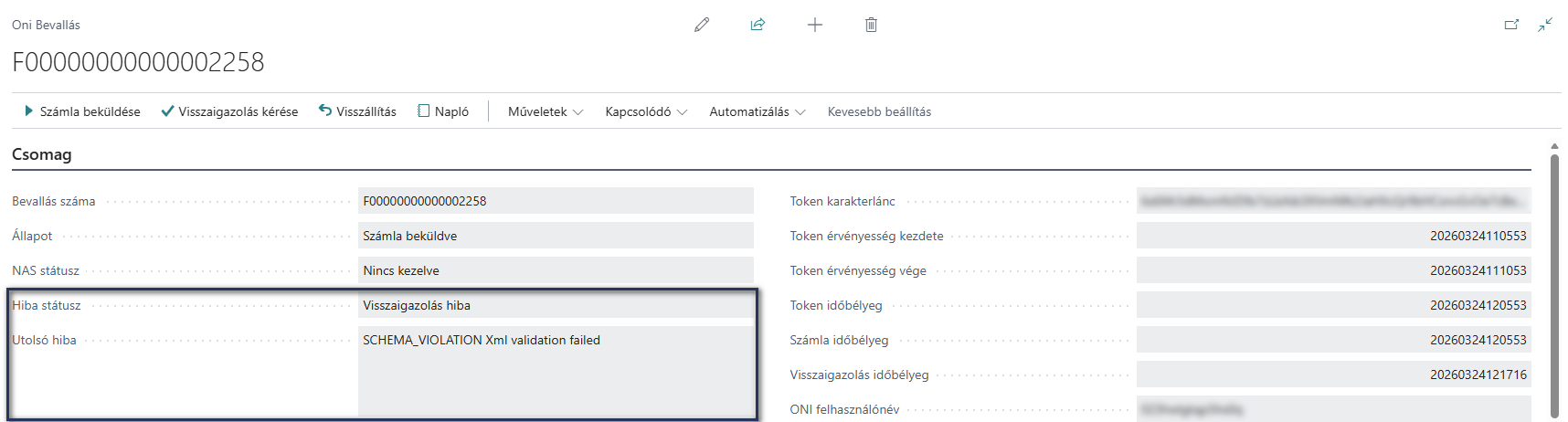Viewport: 1568px width, 422px height.
Task: Click the Állapot field value
Action: pos(556,236)
